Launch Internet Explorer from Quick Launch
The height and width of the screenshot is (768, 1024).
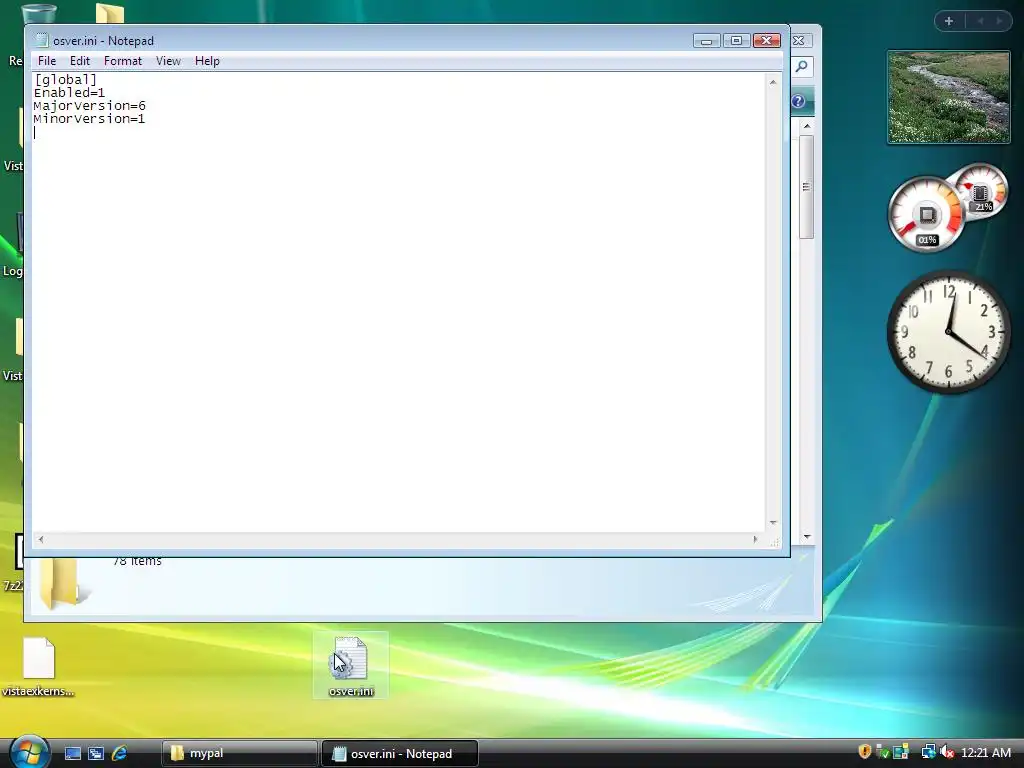120,754
